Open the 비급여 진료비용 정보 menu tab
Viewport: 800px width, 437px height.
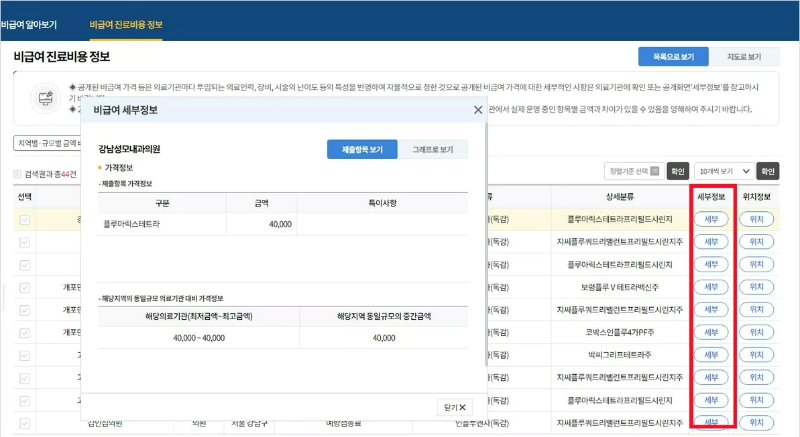pyautogui.click(x=126, y=24)
